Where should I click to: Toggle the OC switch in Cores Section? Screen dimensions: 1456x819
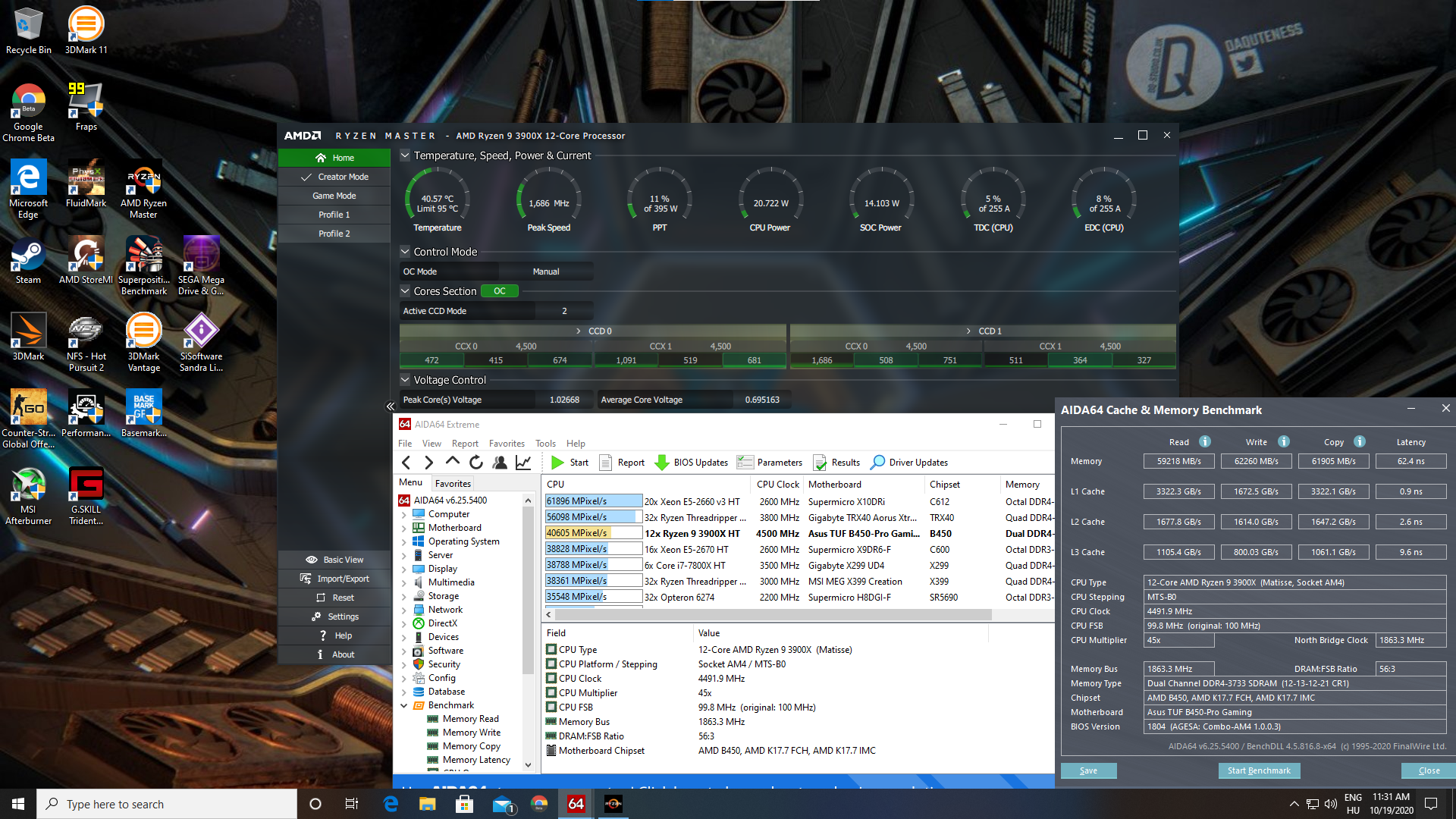coord(499,290)
